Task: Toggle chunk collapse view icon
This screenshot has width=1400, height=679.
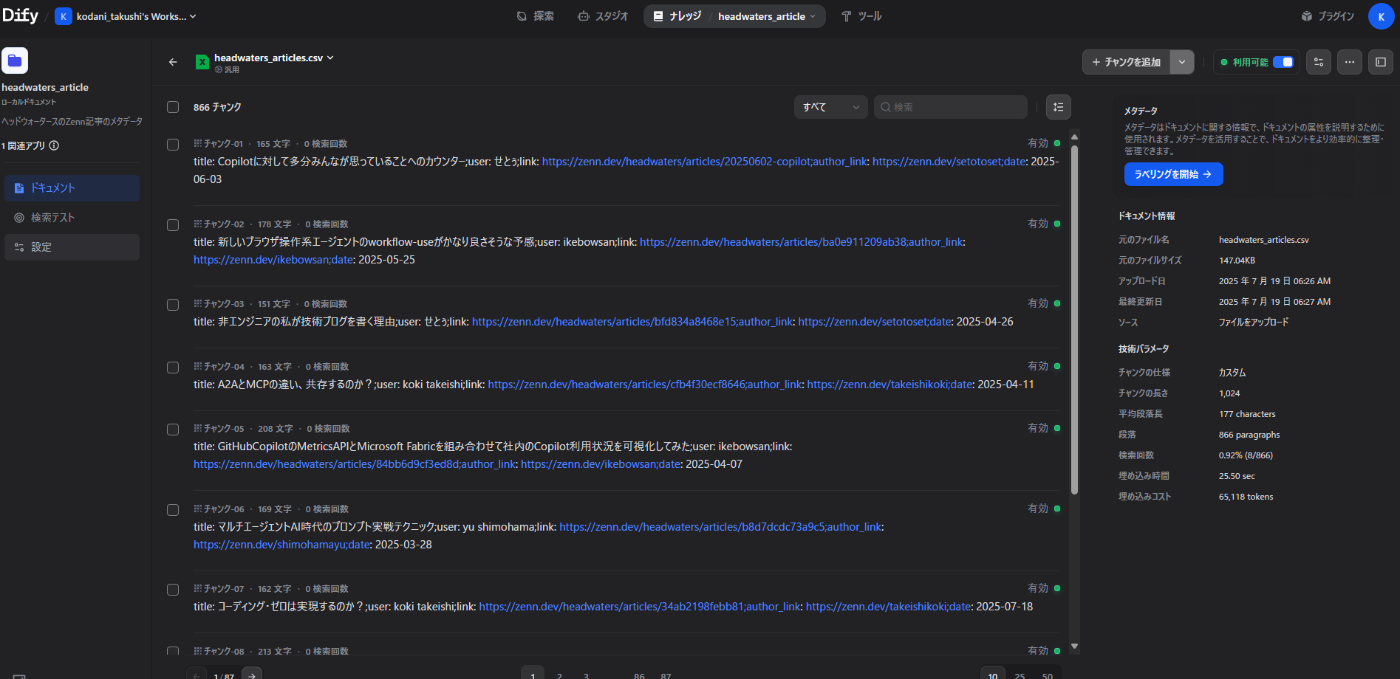Action: [x=1058, y=107]
